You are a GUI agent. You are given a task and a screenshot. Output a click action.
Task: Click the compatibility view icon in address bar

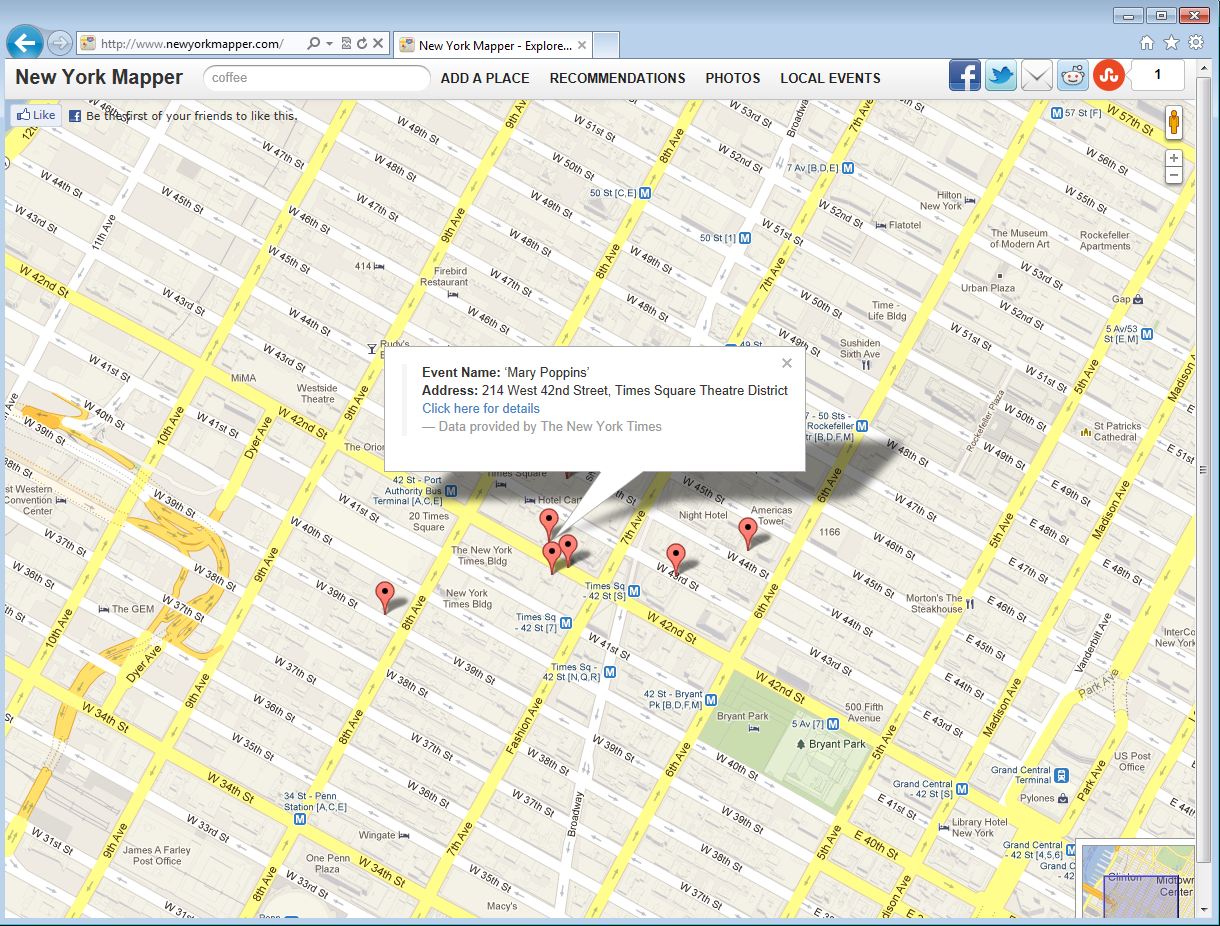tap(346, 44)
